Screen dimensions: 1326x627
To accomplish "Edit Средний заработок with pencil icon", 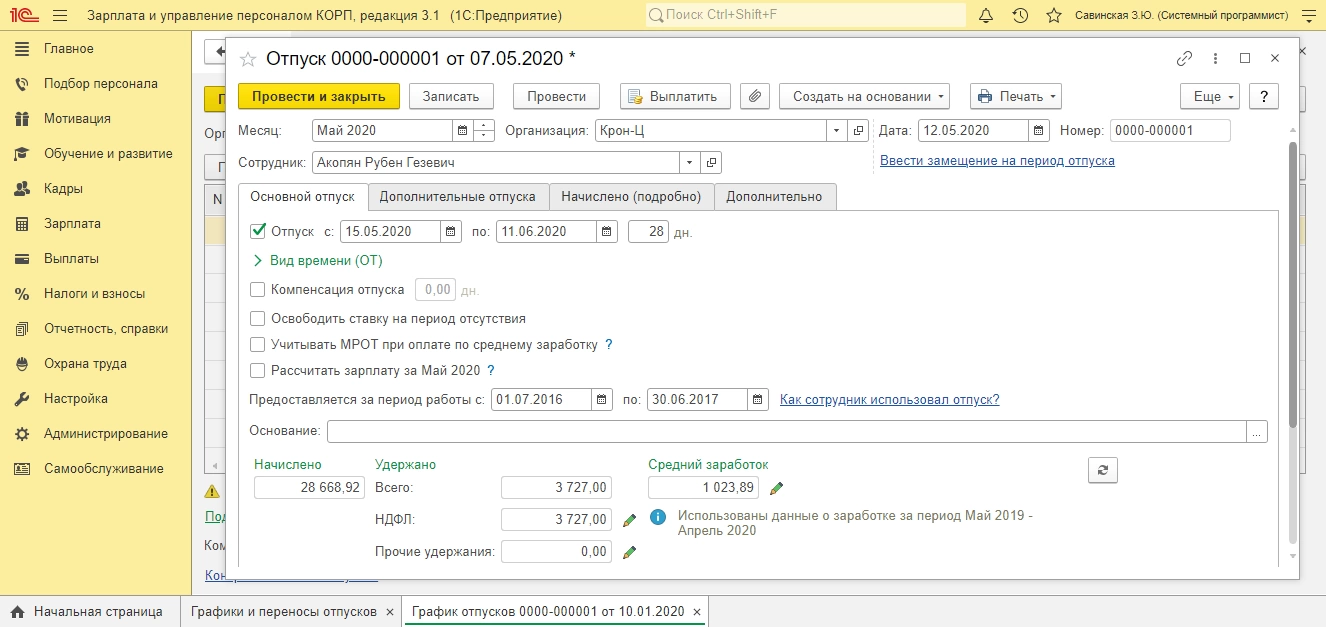I will coord(776,488).
